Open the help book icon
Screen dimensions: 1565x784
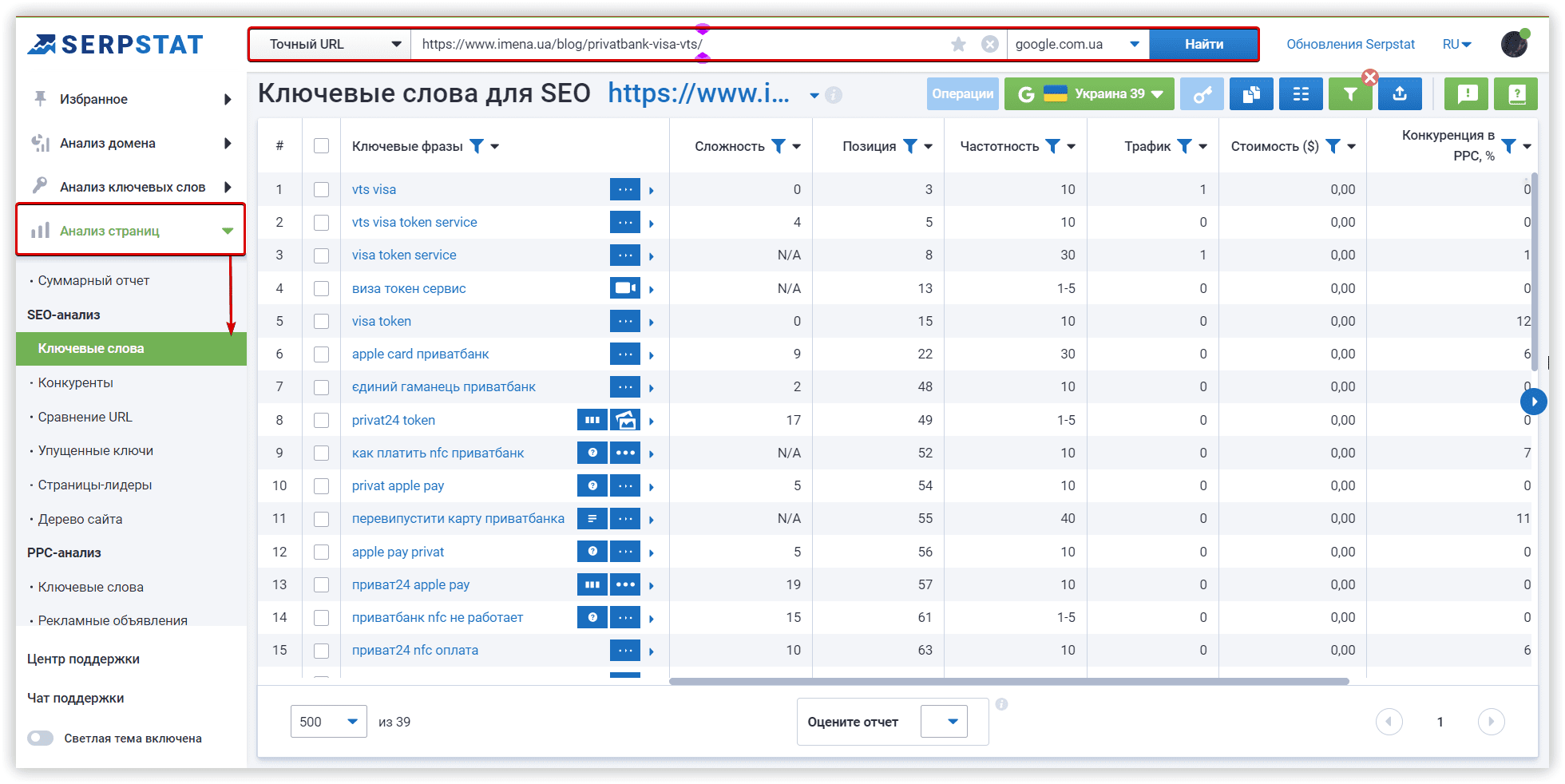point(1516,94)
